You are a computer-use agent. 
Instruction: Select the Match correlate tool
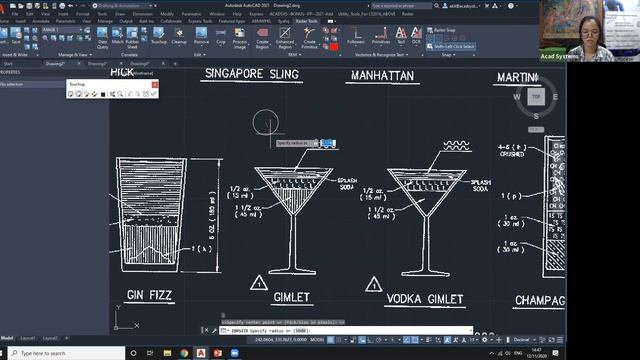click(117, 36)
